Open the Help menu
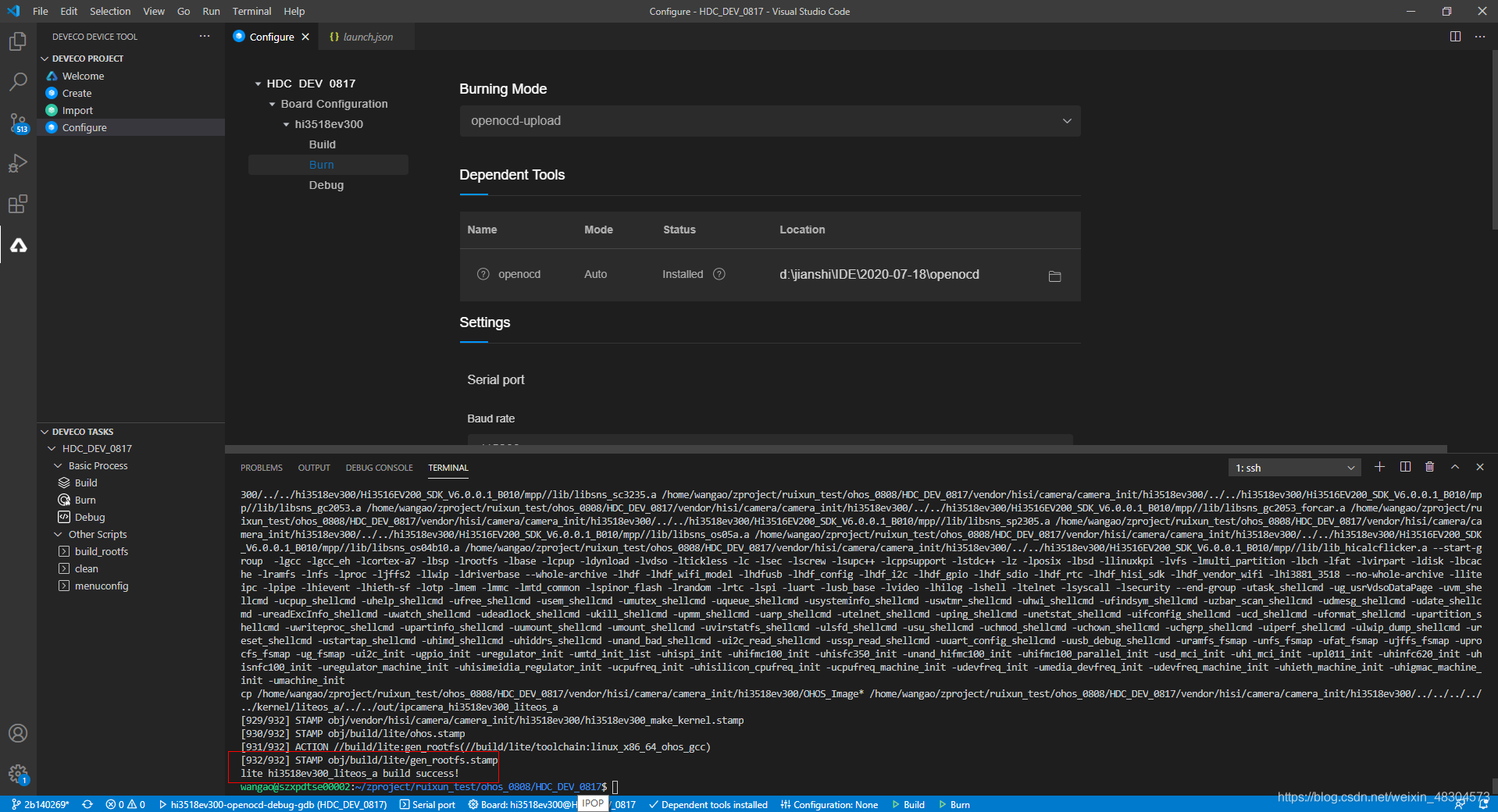The height and width of the screenshot is (812, 1498). (x=294, y=11)
